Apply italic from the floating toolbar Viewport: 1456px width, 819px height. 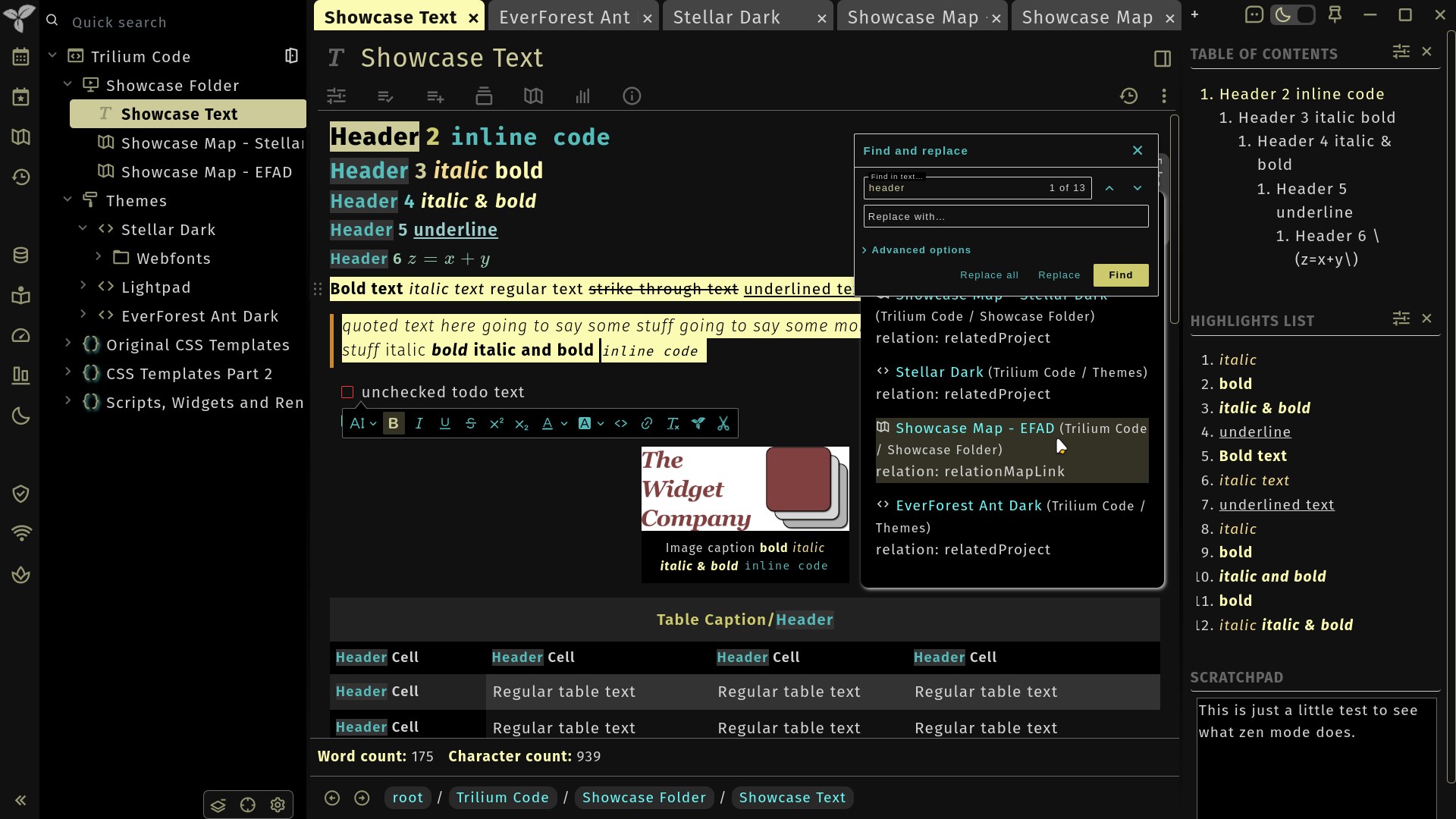(x=419, y=424)
